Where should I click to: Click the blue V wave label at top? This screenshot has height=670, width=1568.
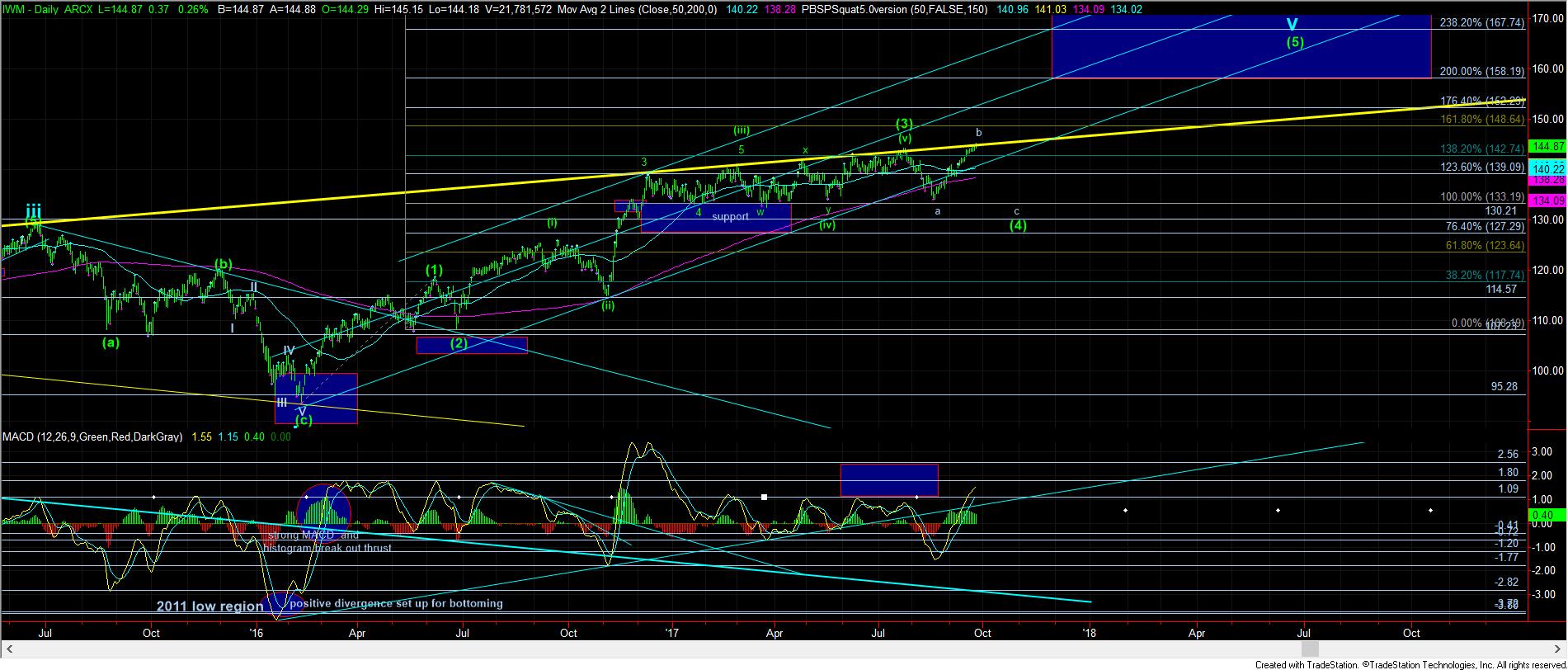pyautogui.click(x=1292, y=25)
